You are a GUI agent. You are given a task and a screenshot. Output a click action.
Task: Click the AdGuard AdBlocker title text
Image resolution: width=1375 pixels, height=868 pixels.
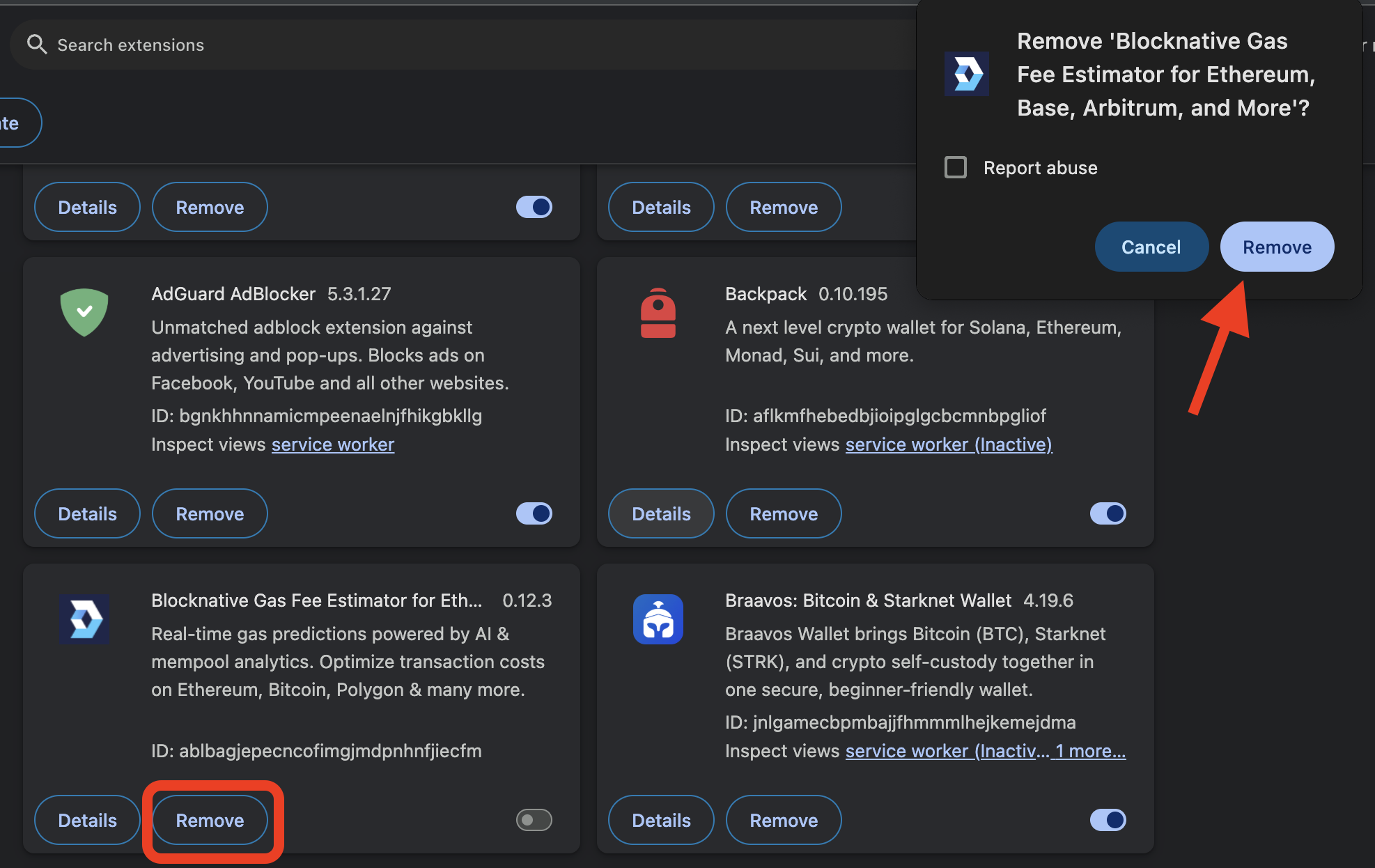point(233,294)
